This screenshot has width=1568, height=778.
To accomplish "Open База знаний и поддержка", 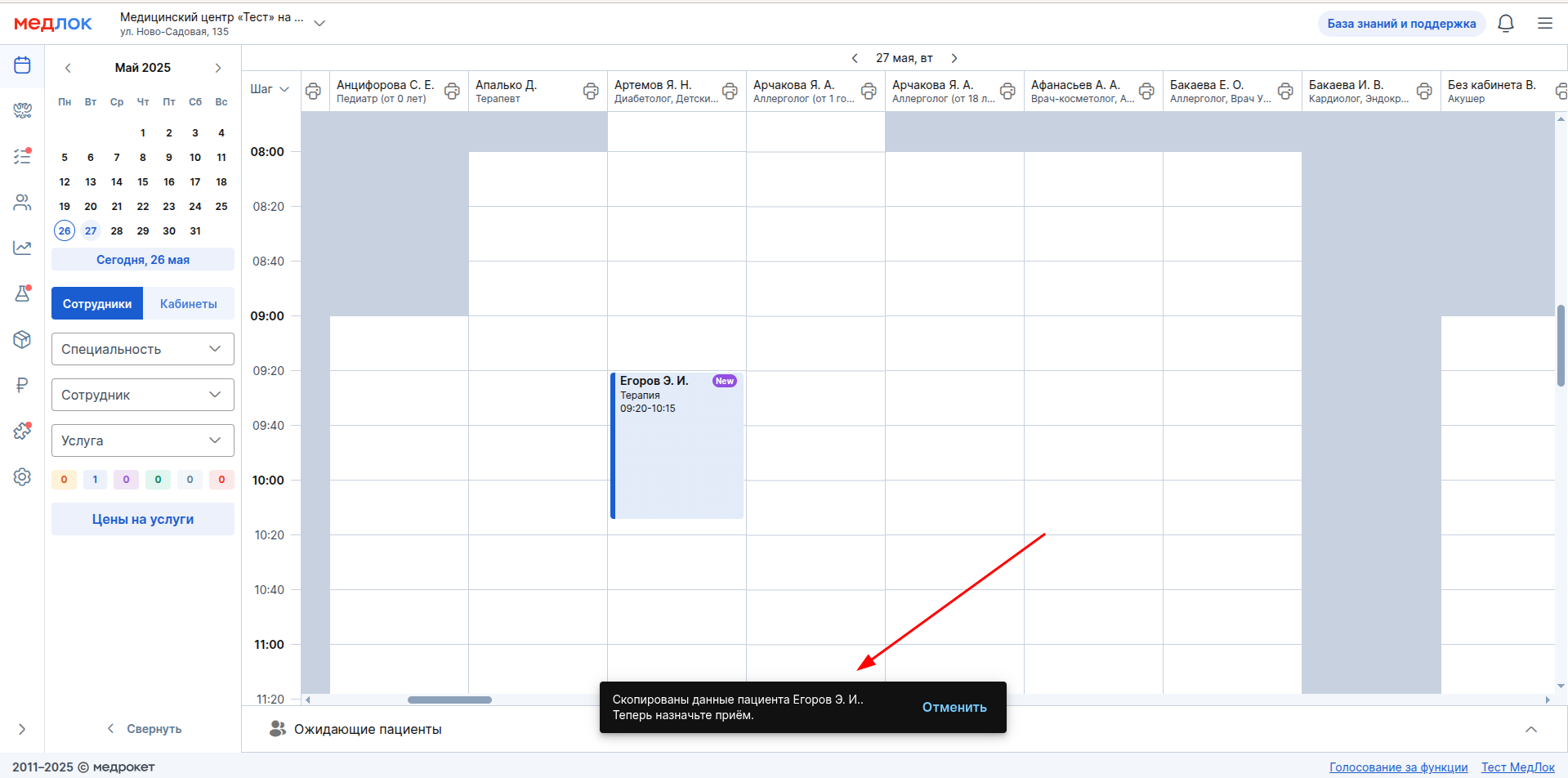I will [1401, 24].
